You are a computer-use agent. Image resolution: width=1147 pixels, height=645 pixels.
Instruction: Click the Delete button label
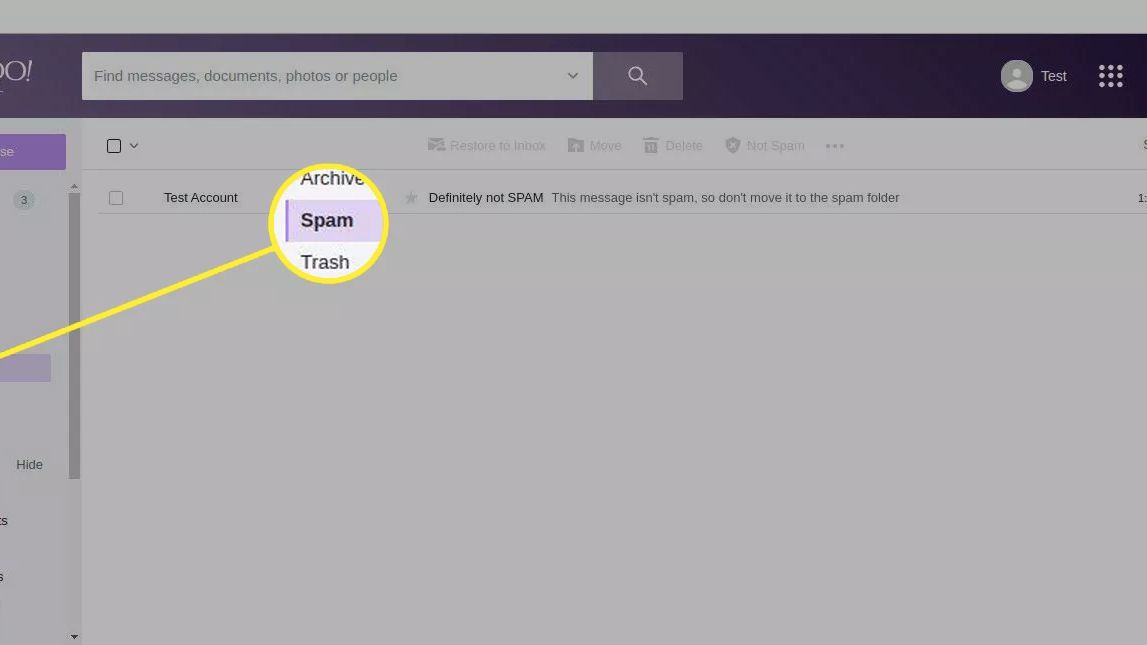tap(683, 146)
